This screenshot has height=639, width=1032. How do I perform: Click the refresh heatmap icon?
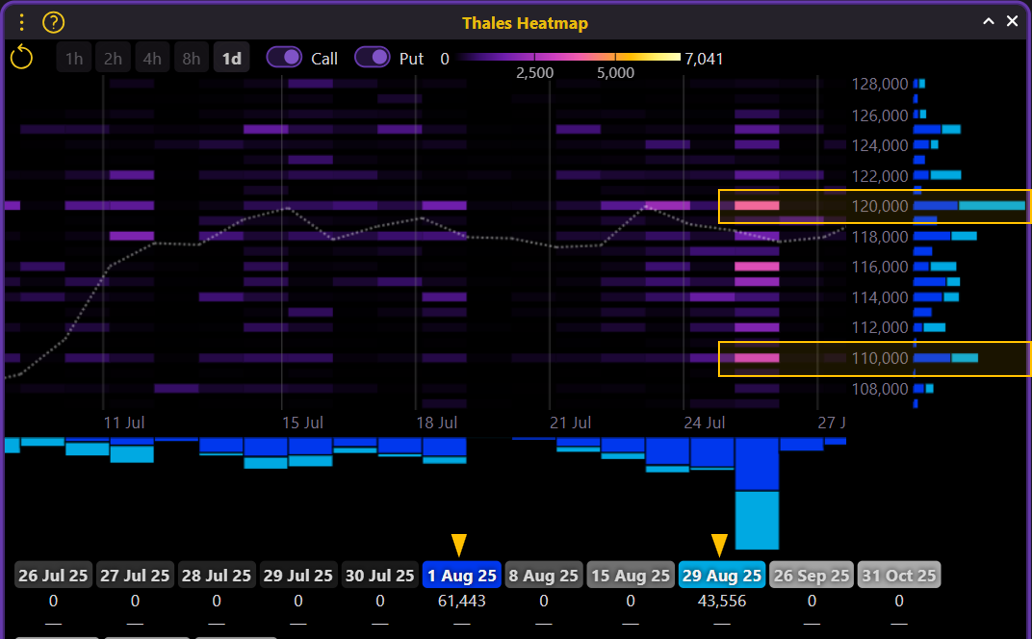(x=22, y=57)
